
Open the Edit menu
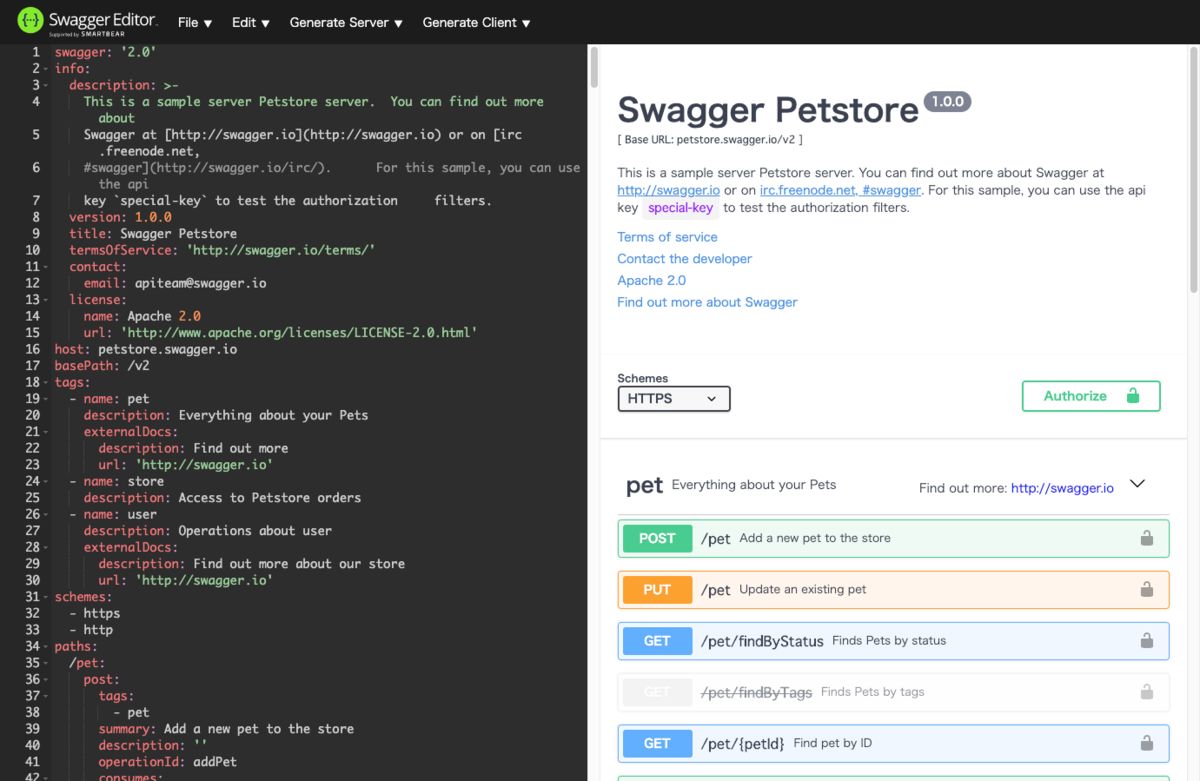[251, 22]
